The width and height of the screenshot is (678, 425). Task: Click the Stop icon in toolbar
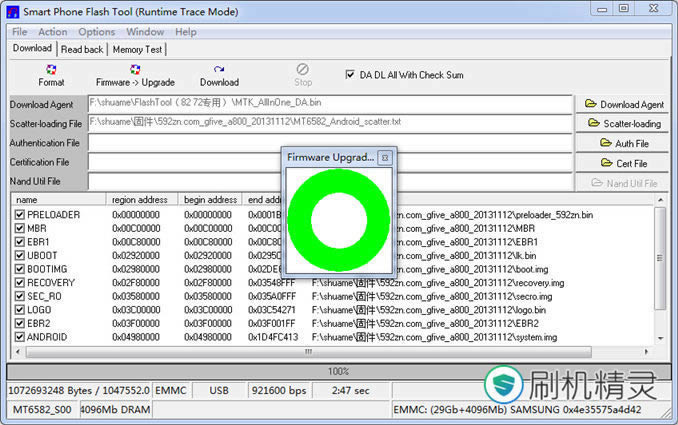pos(303,69)
